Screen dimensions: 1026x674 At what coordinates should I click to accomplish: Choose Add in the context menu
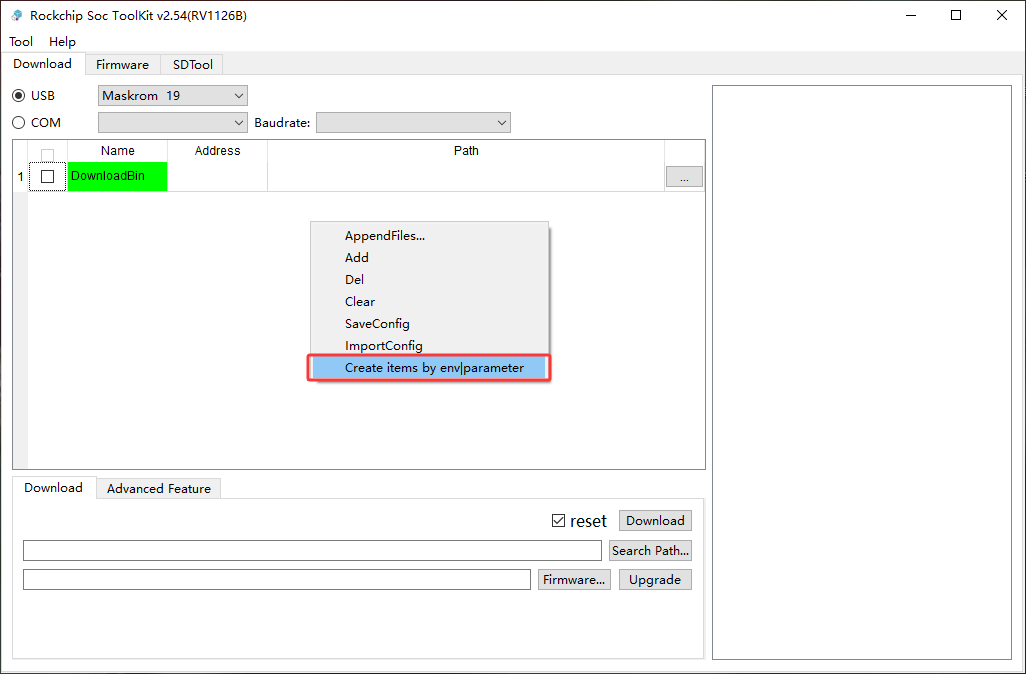click(429, 258)
